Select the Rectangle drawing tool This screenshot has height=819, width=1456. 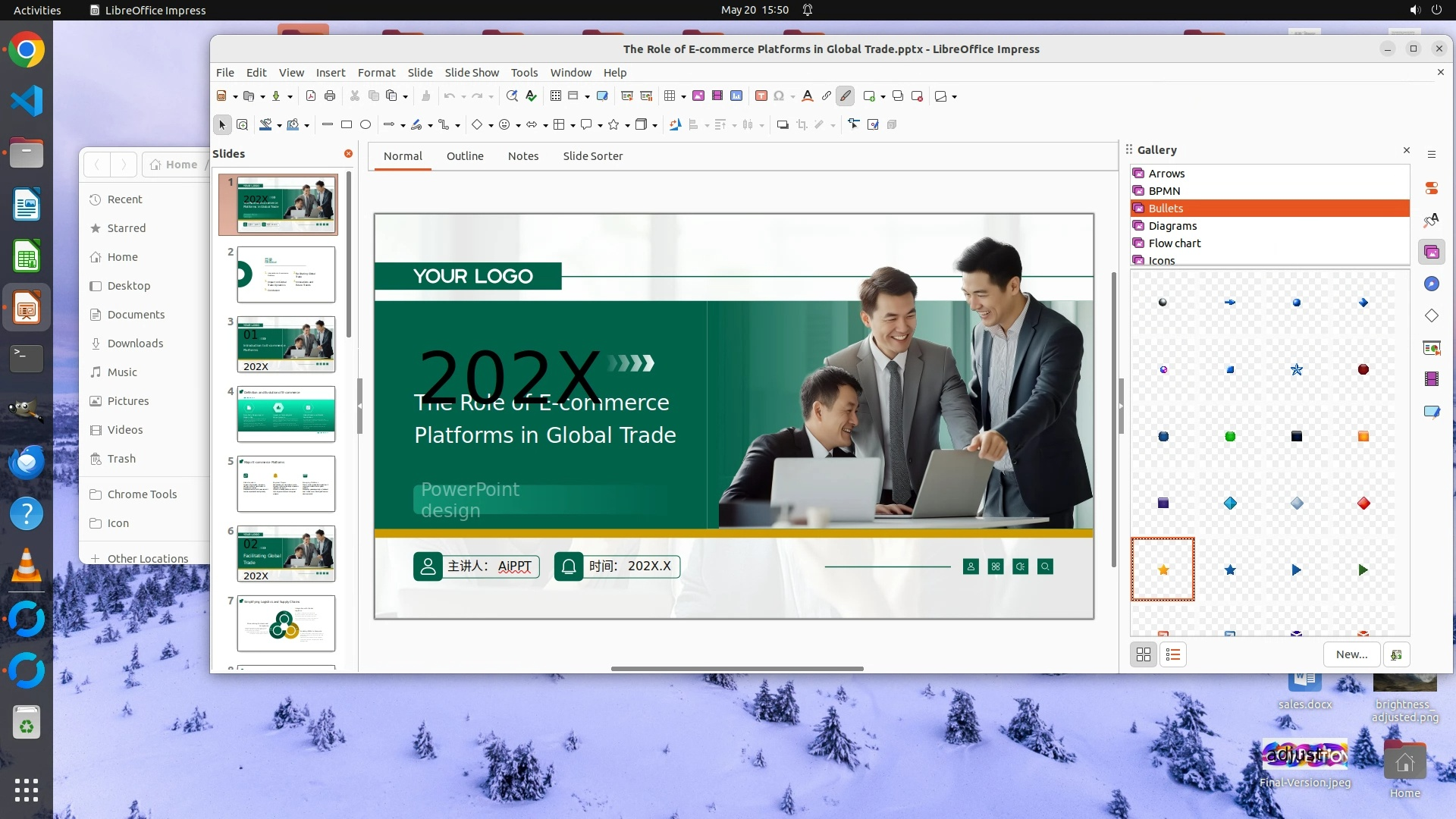[347, 125]
